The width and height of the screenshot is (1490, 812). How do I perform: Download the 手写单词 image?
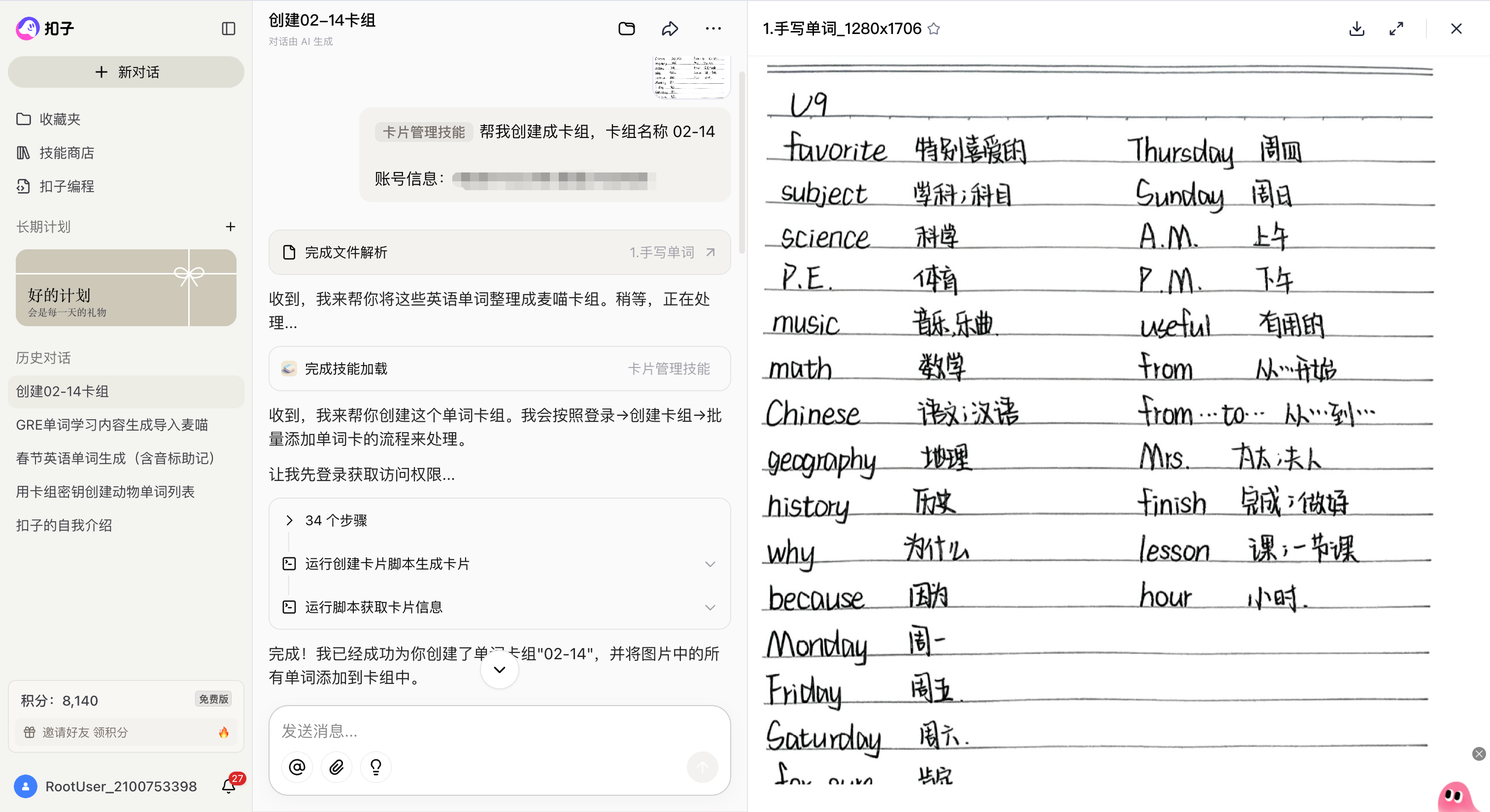click(1356, 29)
